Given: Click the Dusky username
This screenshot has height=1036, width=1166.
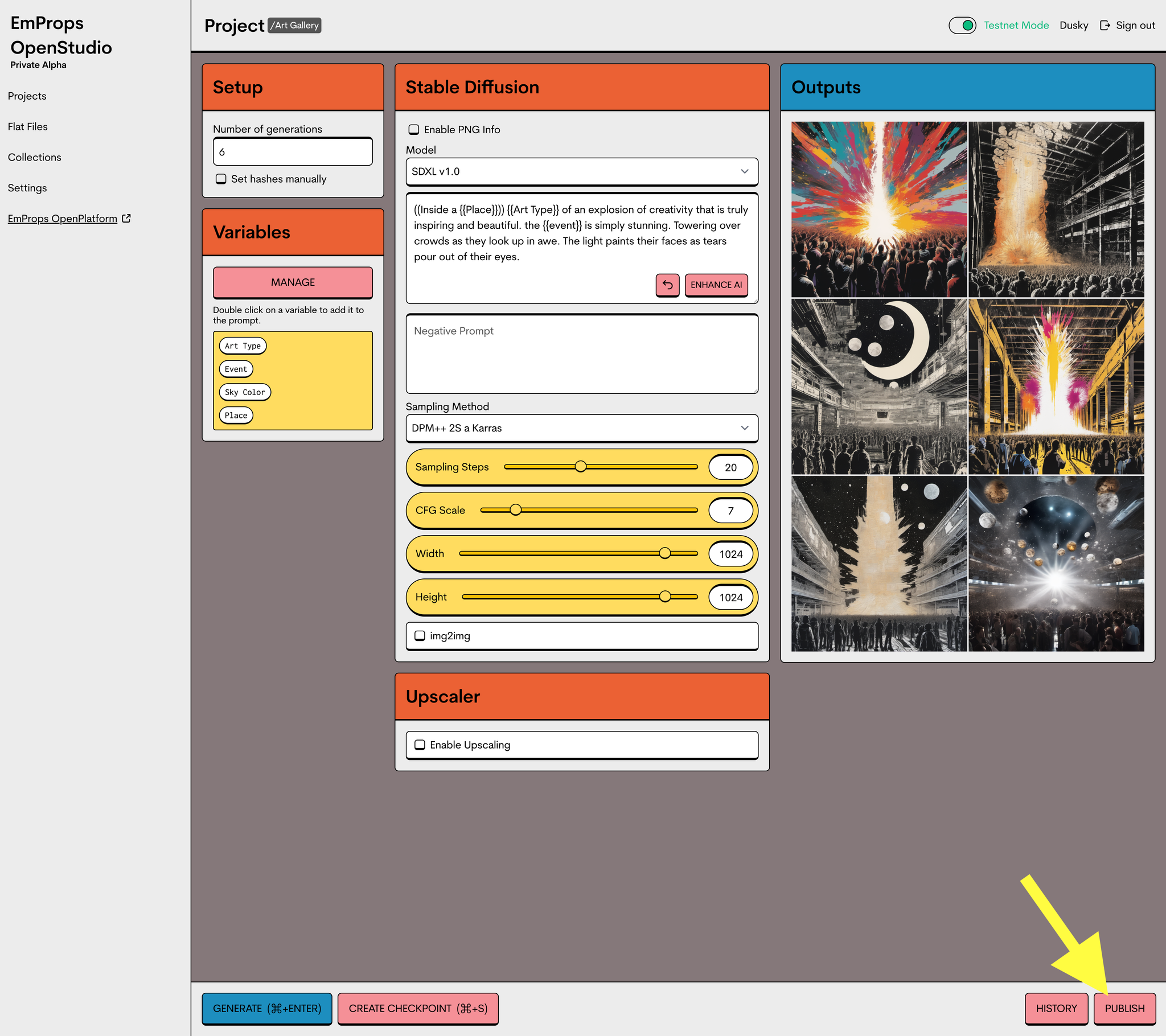Looking at the screenshot, I should tap(1074, 25).
